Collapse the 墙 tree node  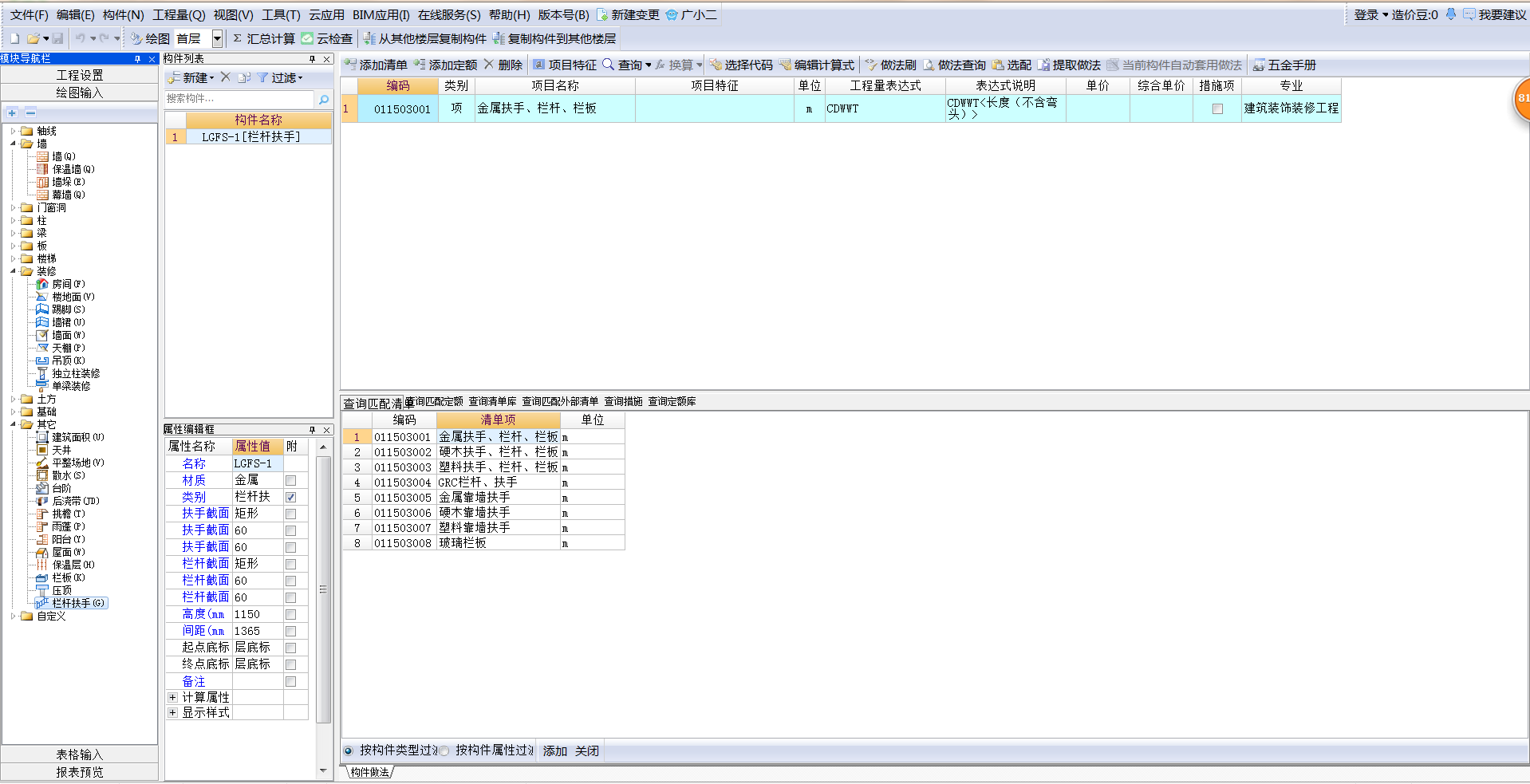[x=14, y=144]
